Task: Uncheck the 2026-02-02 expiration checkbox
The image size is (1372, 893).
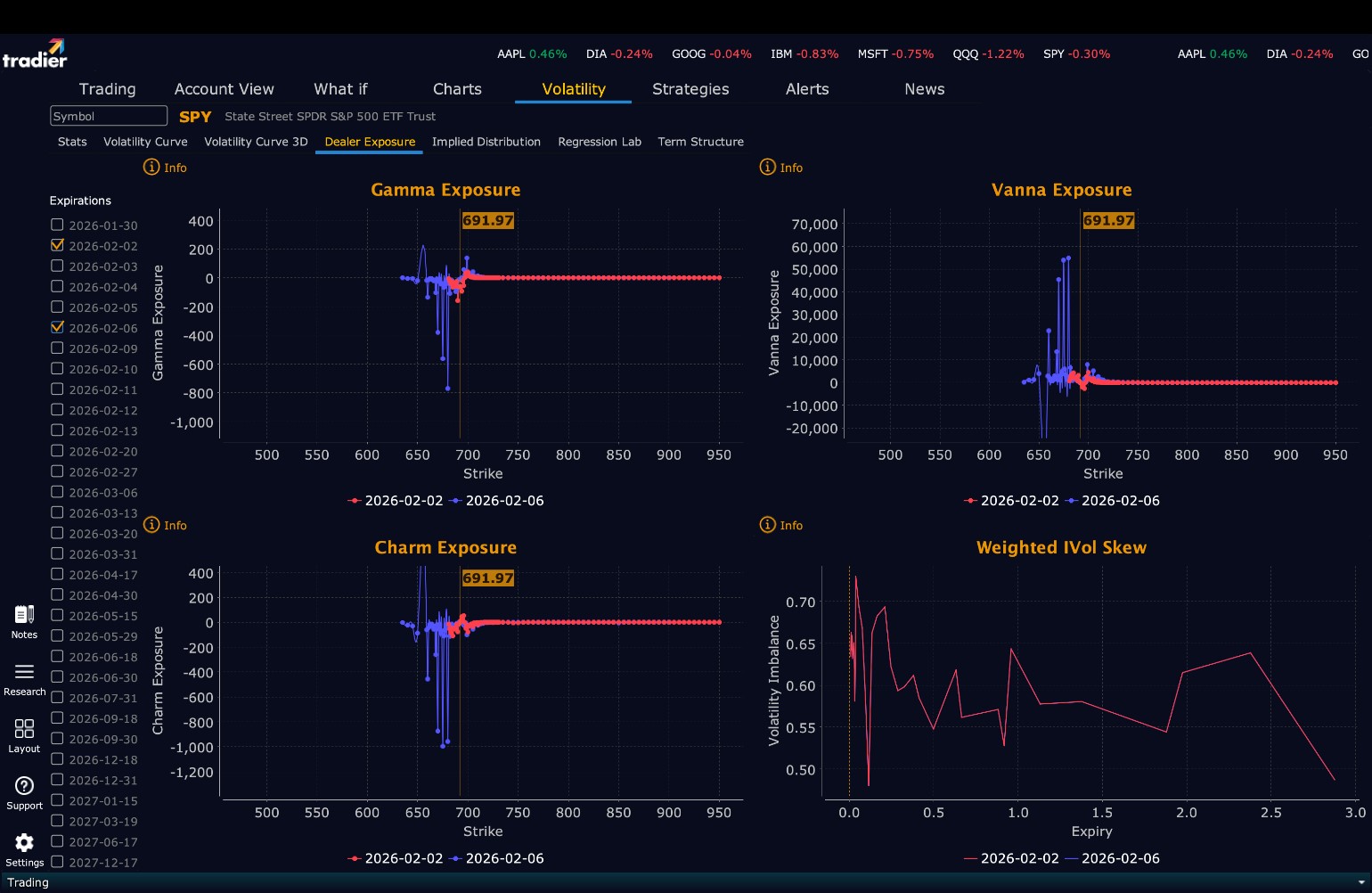Action: [57, 245]
